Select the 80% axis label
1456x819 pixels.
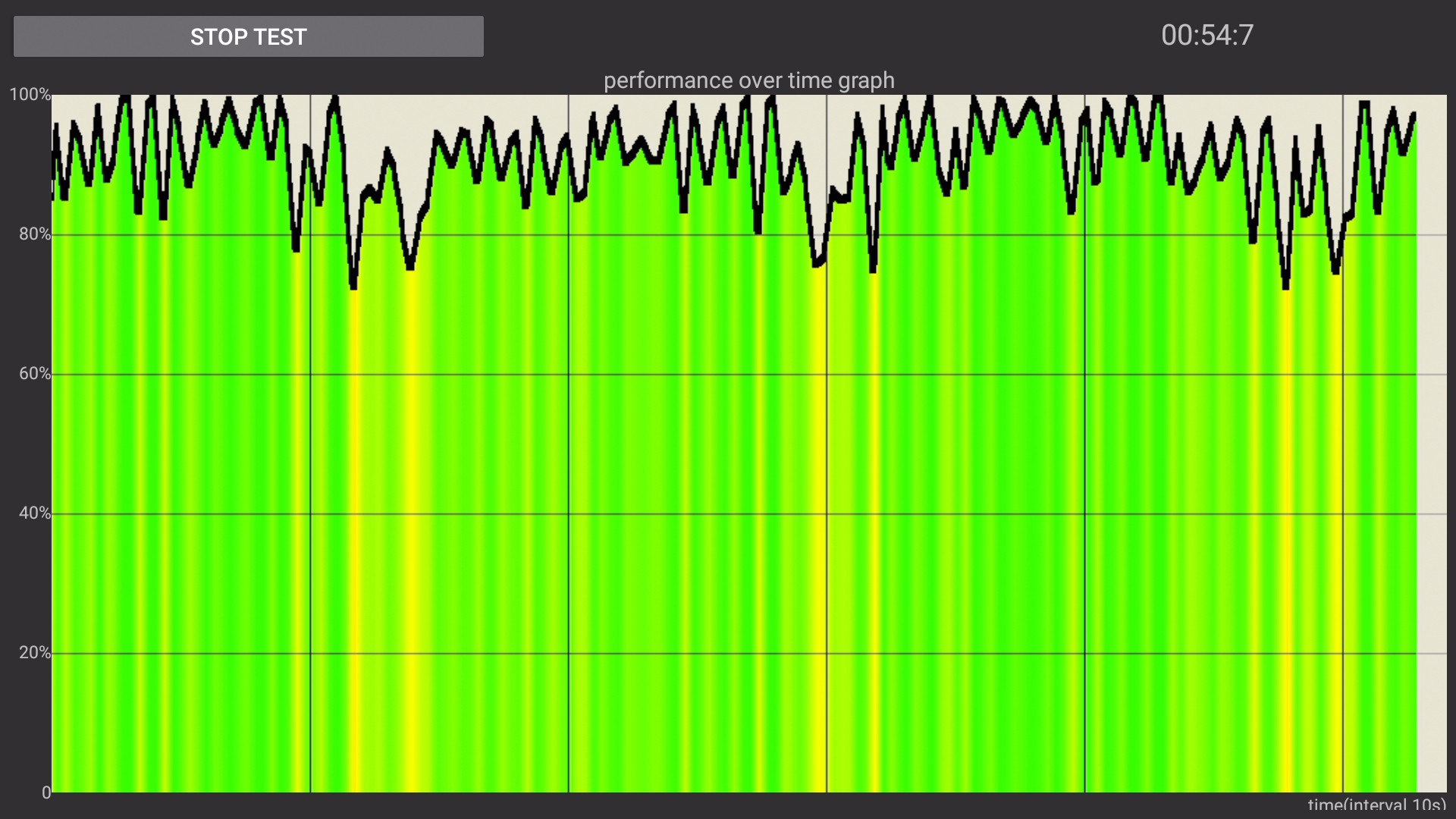(34, 234)
